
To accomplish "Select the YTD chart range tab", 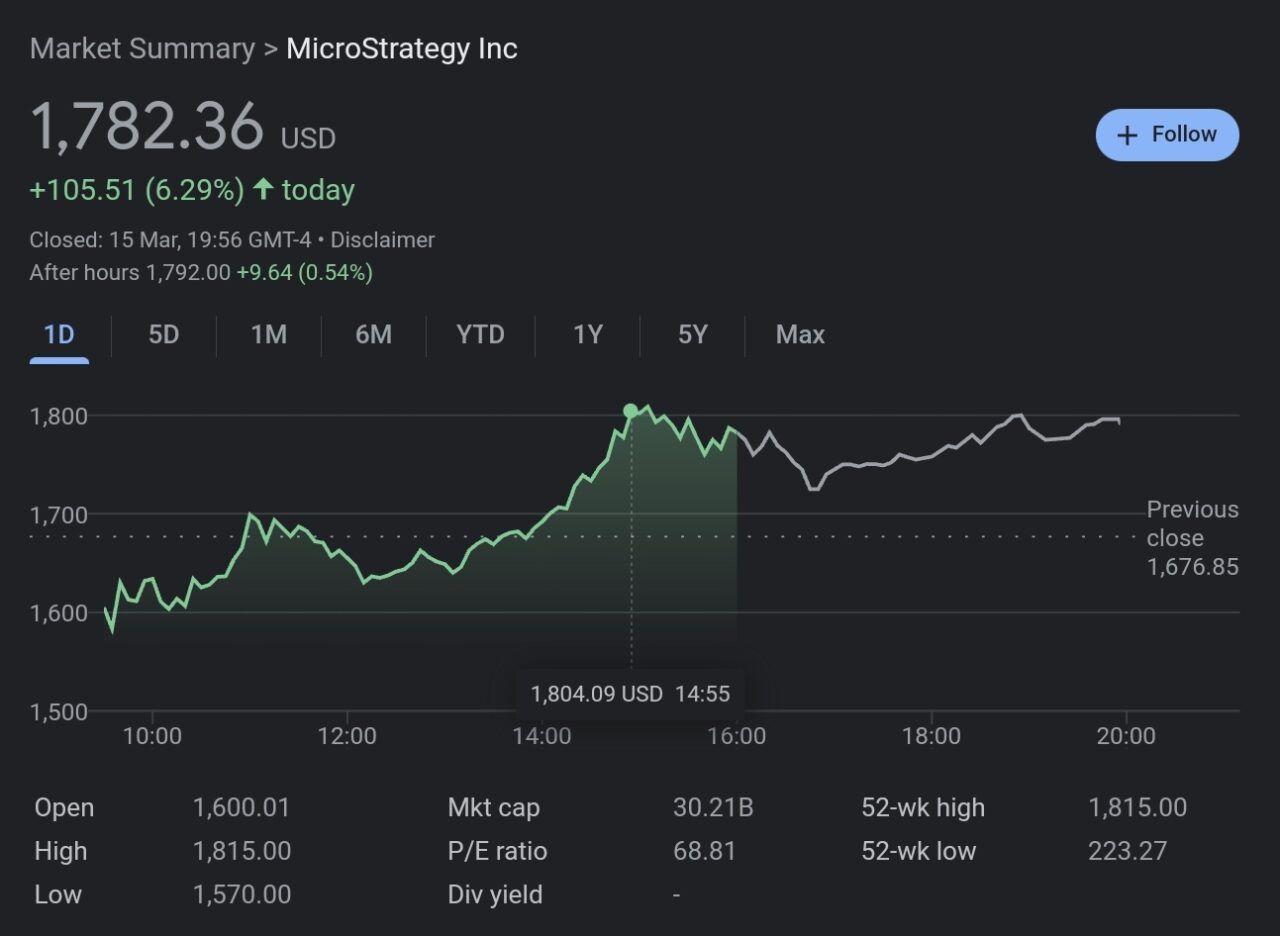I will click(481, 335).
